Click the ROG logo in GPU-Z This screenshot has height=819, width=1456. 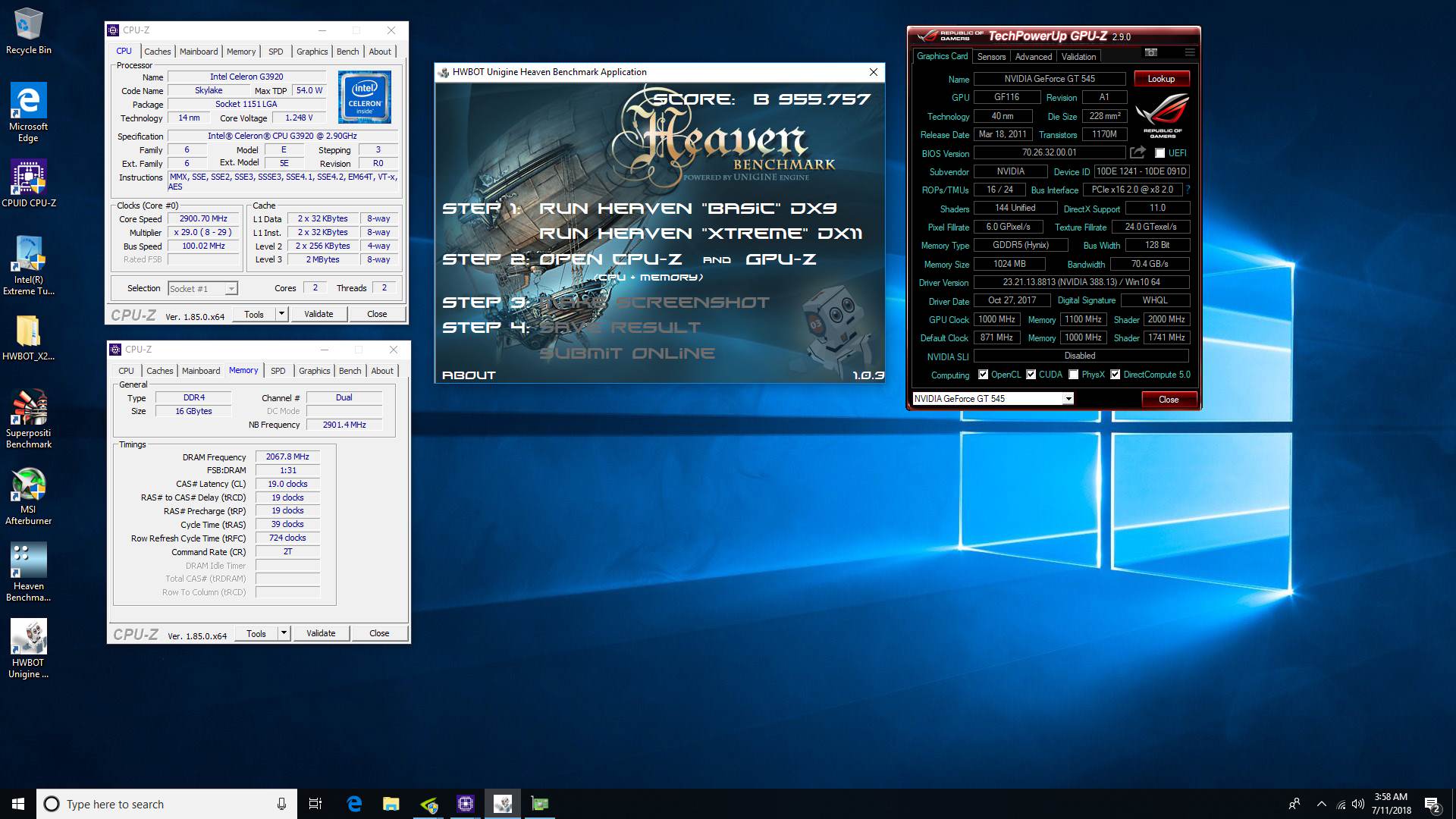pos(1163,115)
